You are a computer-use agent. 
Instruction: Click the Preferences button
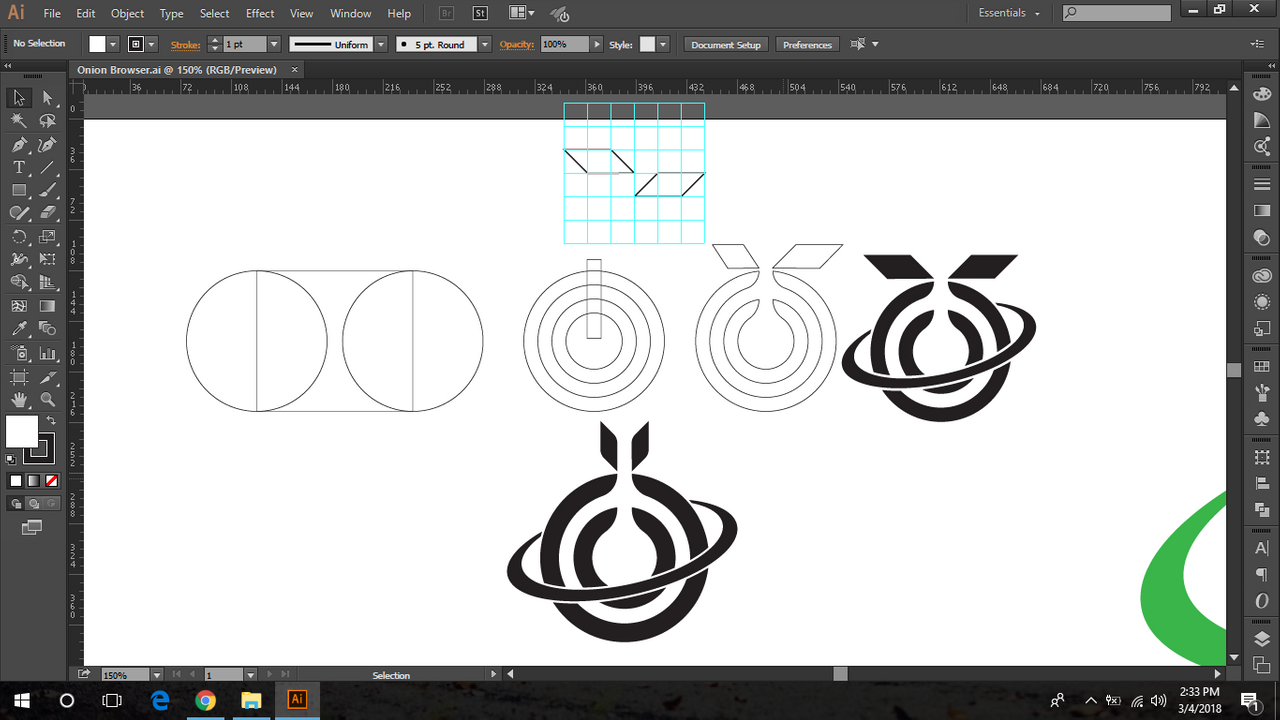coord(807,44)
